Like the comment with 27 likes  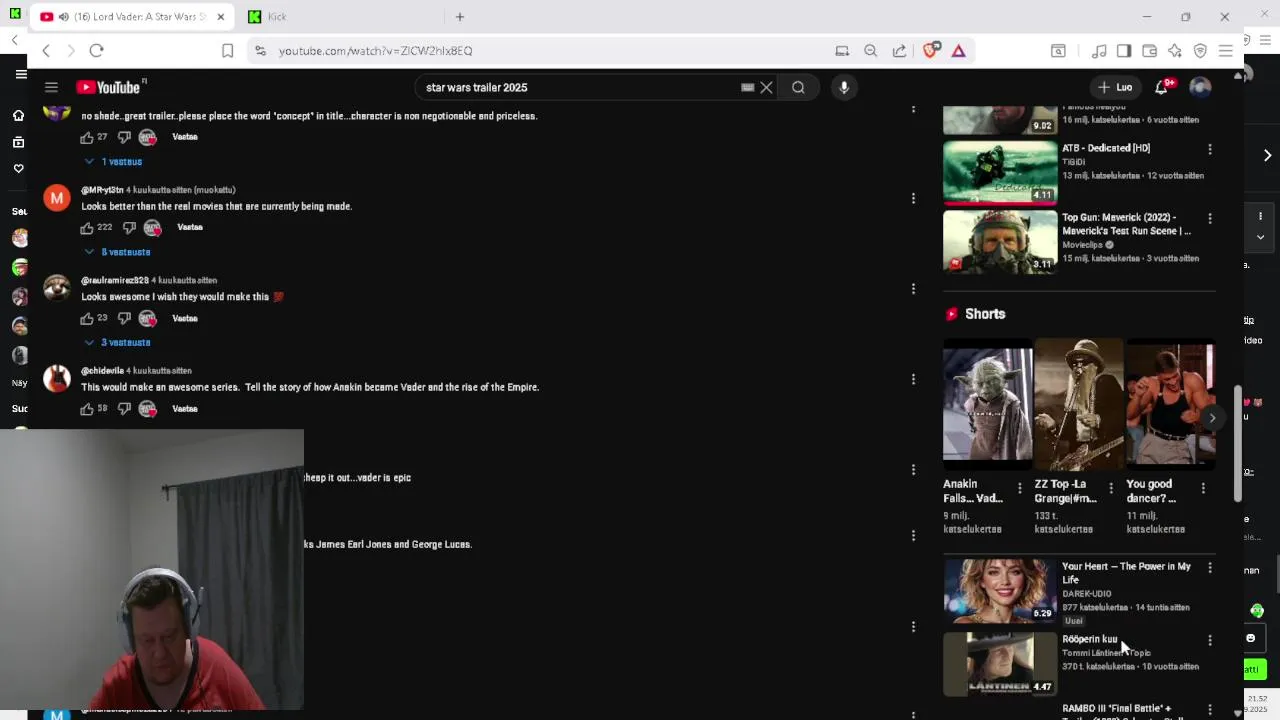87,137
